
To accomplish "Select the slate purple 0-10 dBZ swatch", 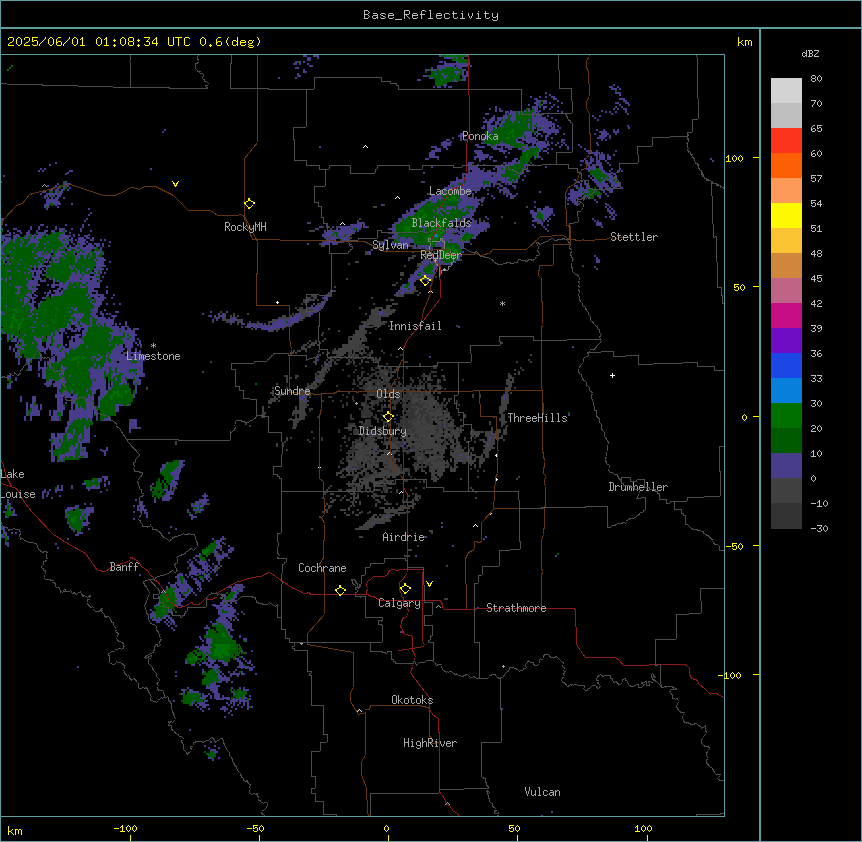I will (x=786, y=466).
